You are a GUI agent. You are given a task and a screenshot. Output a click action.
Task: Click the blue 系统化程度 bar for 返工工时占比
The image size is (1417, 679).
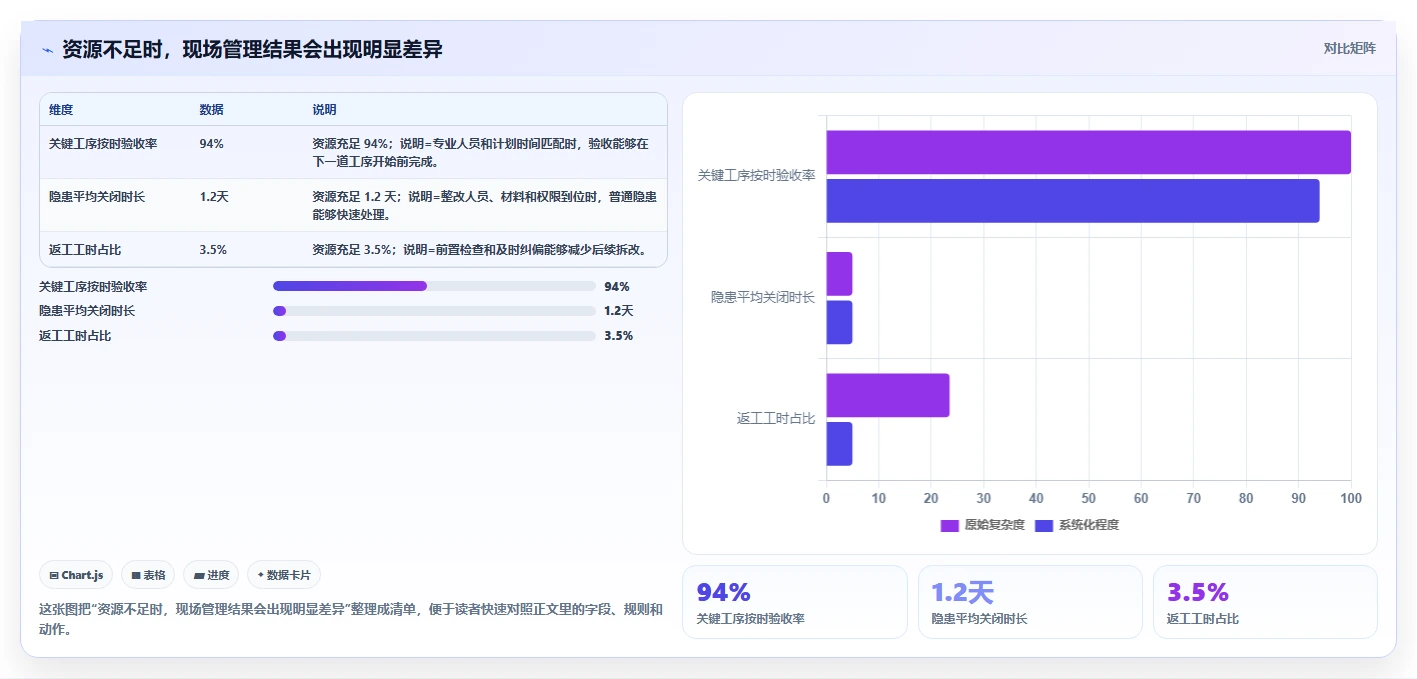(839, 443)
